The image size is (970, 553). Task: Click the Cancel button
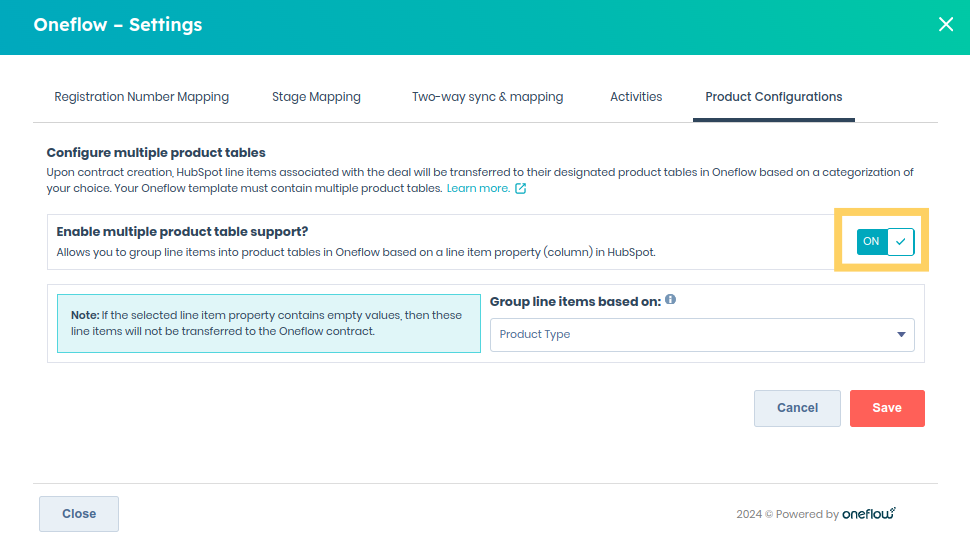click(797, 408)
